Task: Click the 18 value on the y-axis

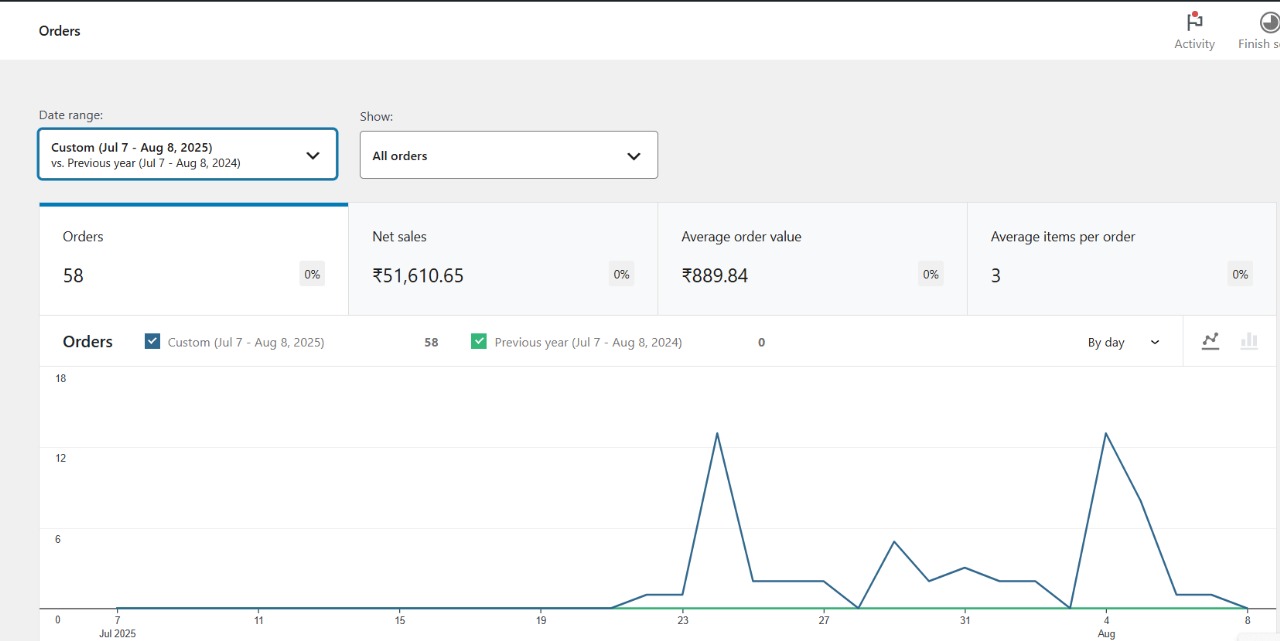Action: (60, 378)
